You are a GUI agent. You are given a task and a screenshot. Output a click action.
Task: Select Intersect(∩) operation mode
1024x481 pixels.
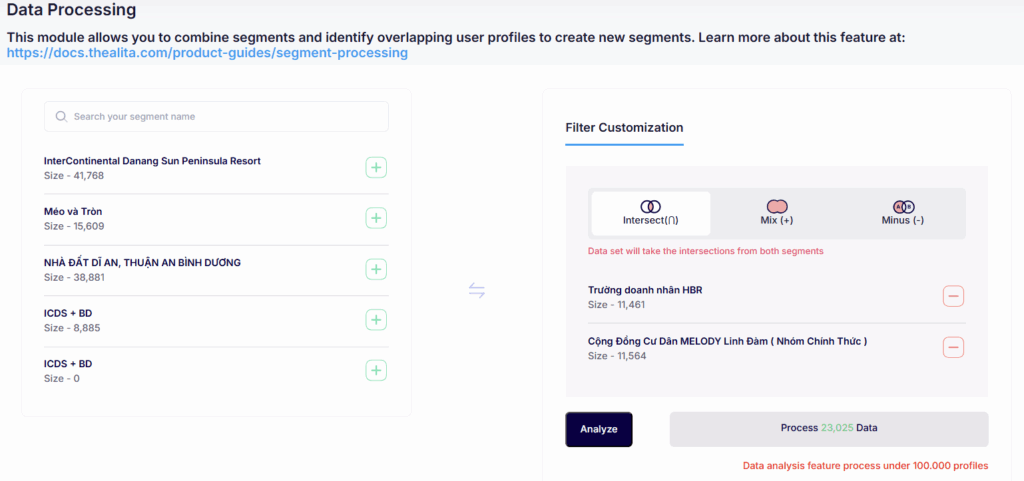pyautogui.click(x=650, y=213)
